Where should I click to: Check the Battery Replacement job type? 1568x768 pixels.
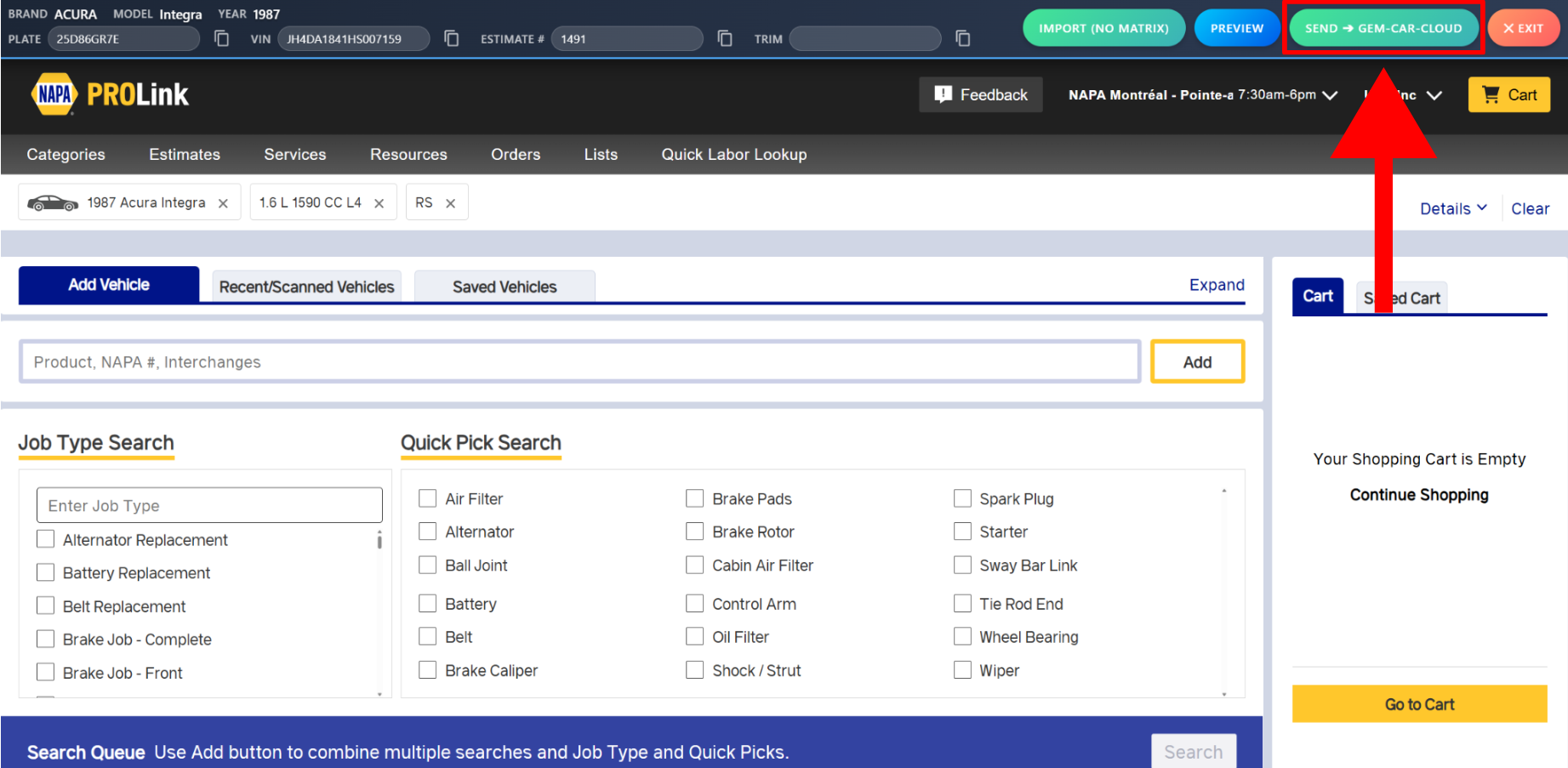point(46,572)
